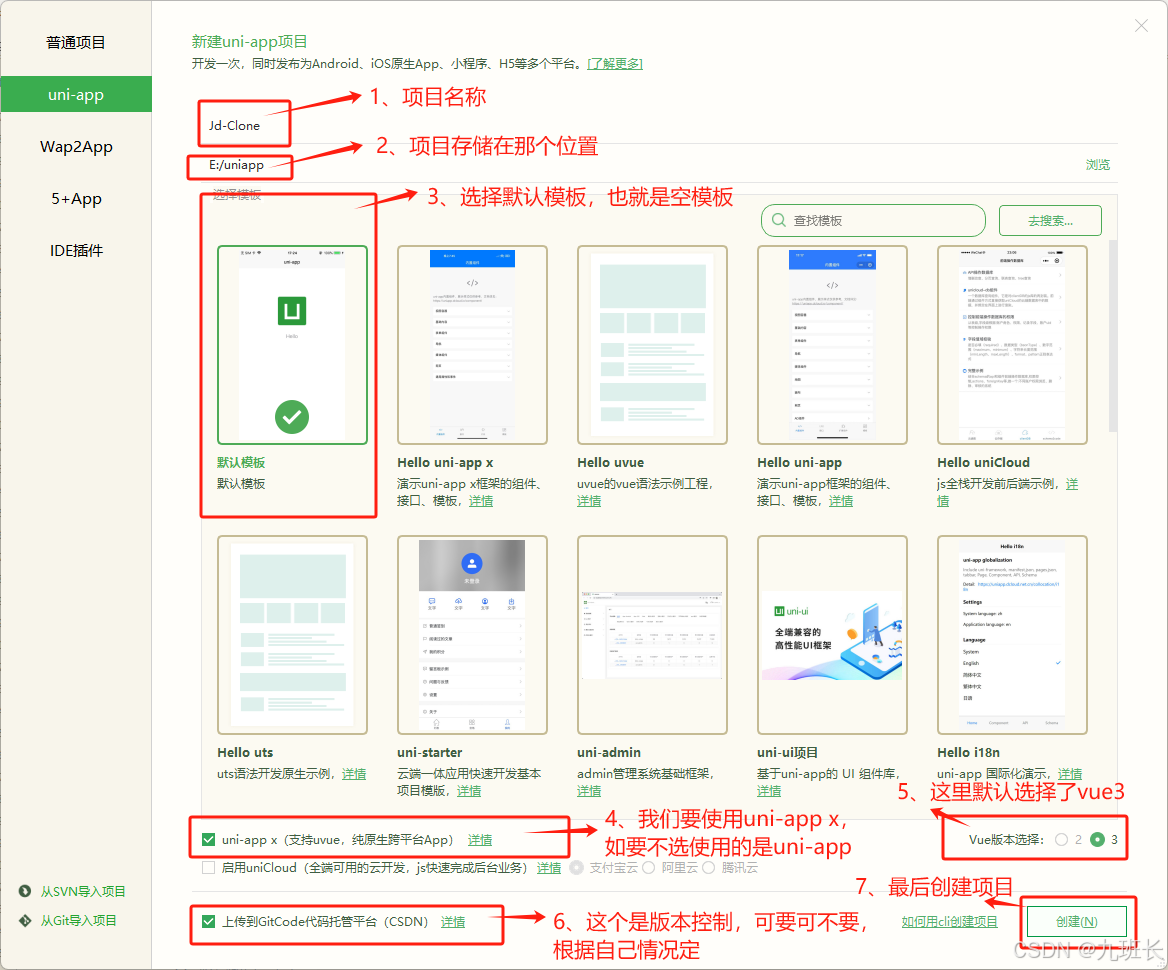The height and width of the screenshot is (970, 1168).
Task: Click the template list scrollbar
Action: pos(1113,335)
